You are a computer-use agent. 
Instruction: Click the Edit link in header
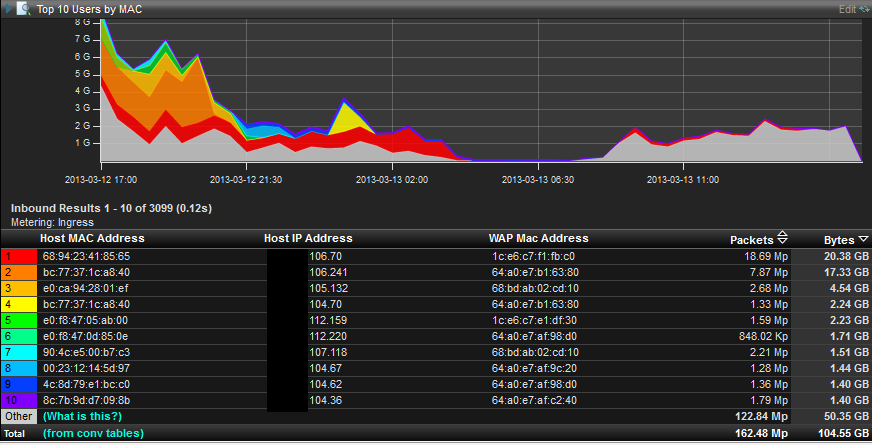[x=848, y=9]
